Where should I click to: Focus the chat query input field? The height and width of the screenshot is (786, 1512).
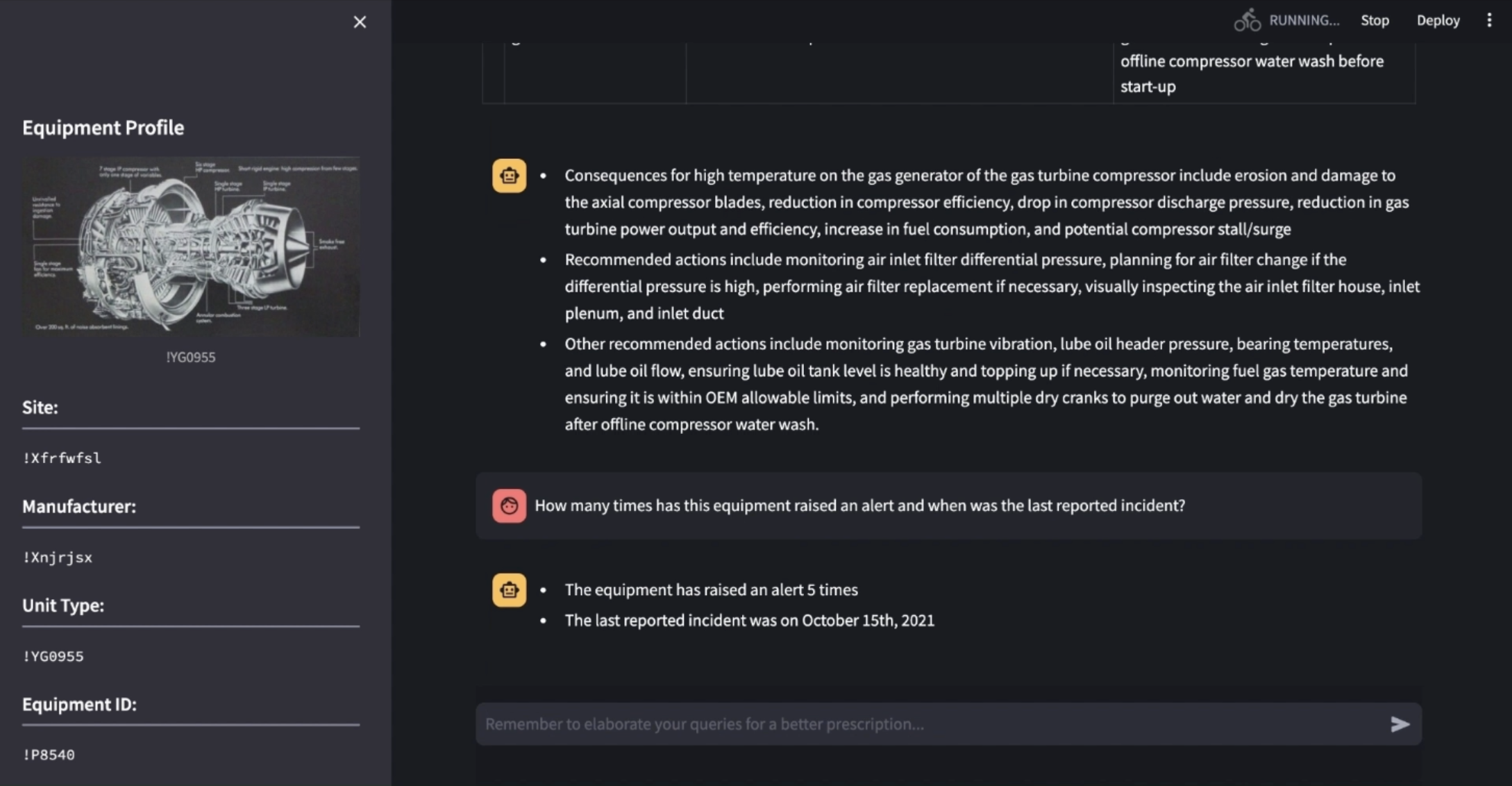click(930, 724)
